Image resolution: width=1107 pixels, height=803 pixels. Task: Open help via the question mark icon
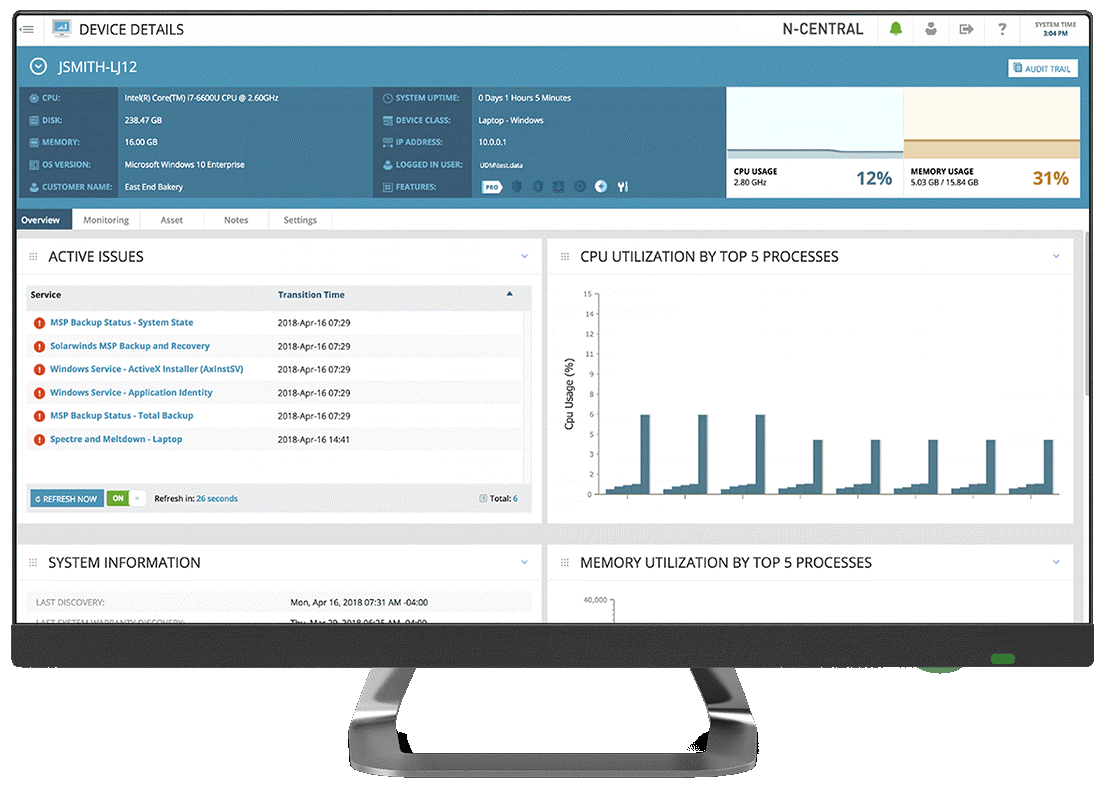click(1001, 29)
